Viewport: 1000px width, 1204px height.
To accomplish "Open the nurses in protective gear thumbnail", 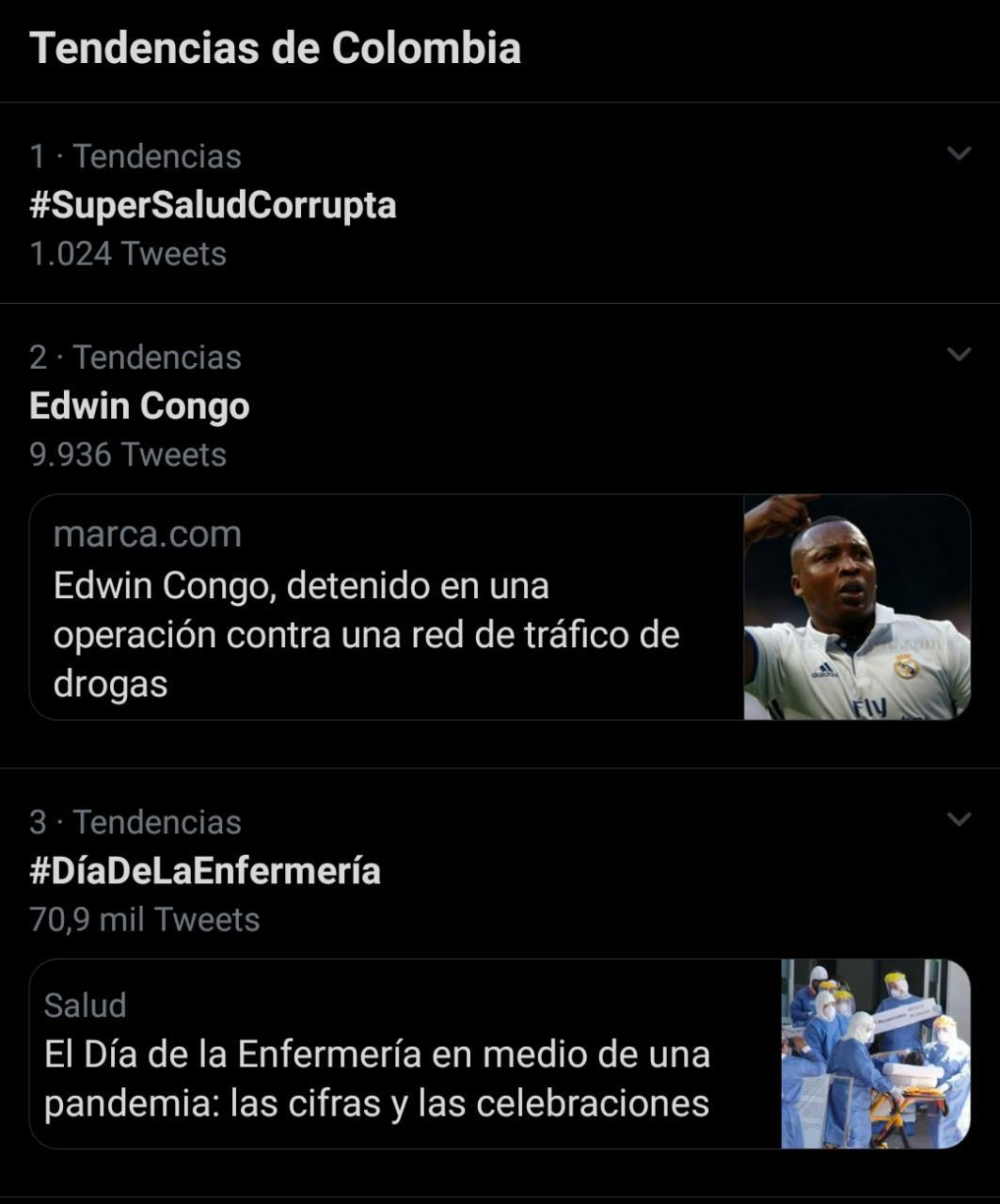I will point(875,1053).
